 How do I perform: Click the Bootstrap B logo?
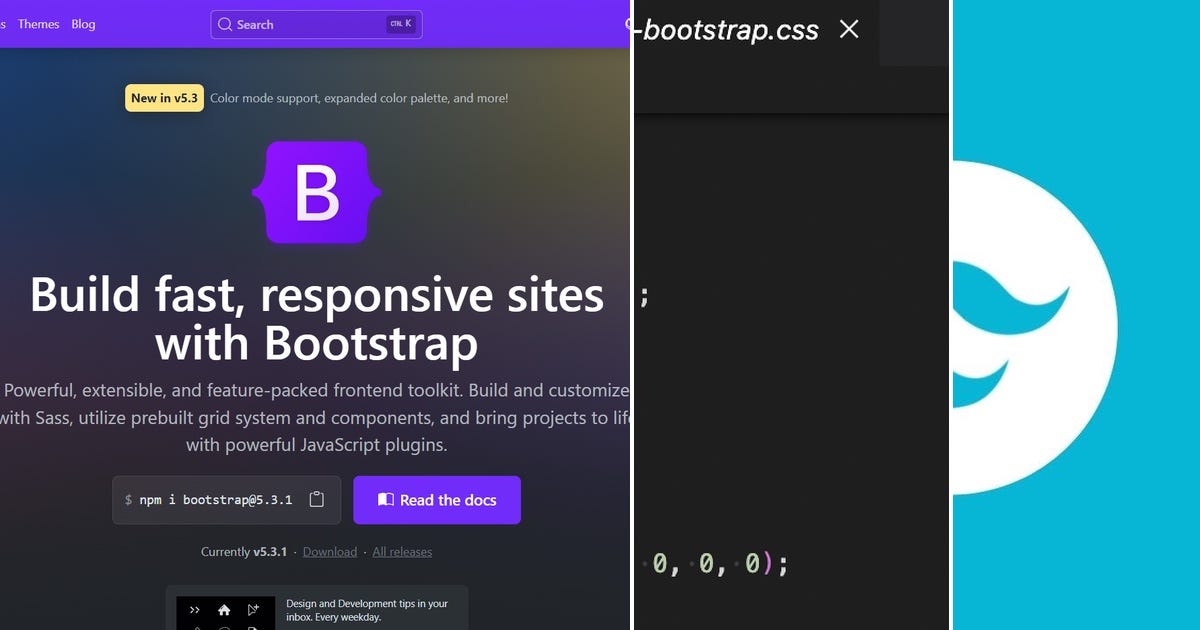[x=315, y=192]
